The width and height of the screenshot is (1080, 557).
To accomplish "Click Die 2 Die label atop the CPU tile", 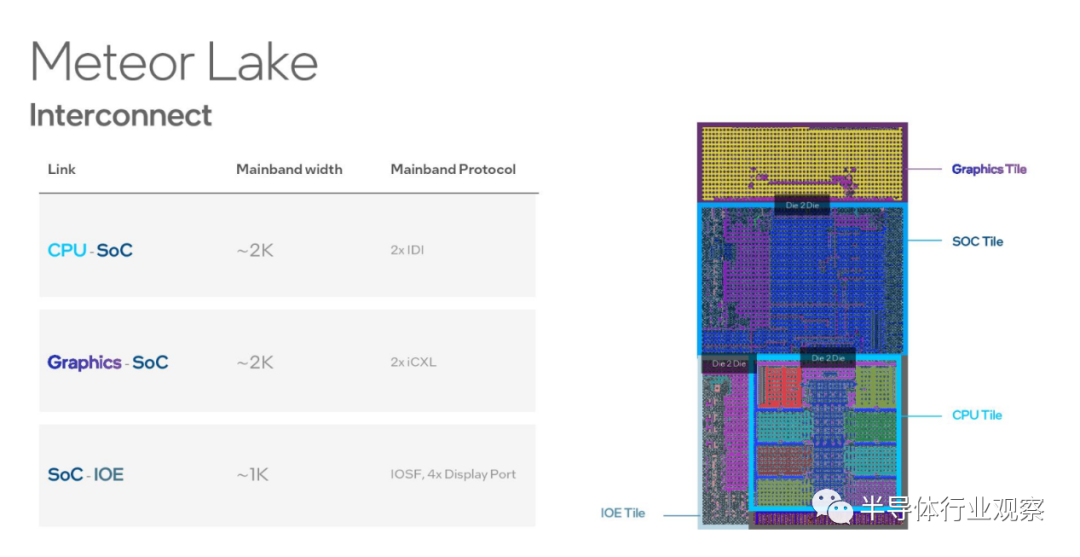I will 828,358.
